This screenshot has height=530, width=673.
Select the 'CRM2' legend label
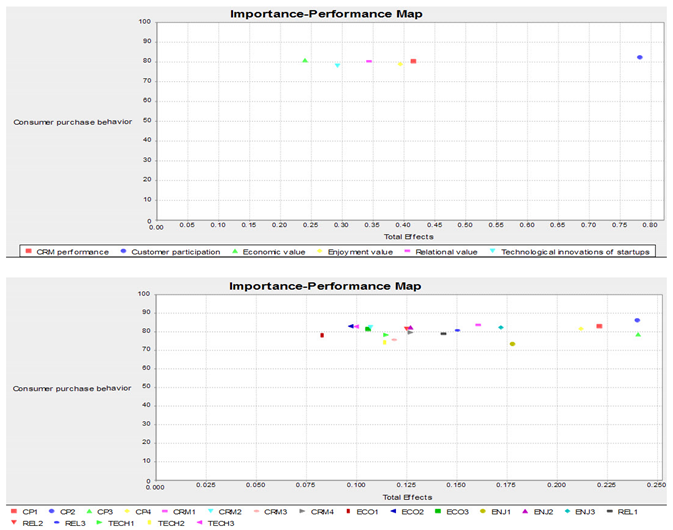[230, 512]
